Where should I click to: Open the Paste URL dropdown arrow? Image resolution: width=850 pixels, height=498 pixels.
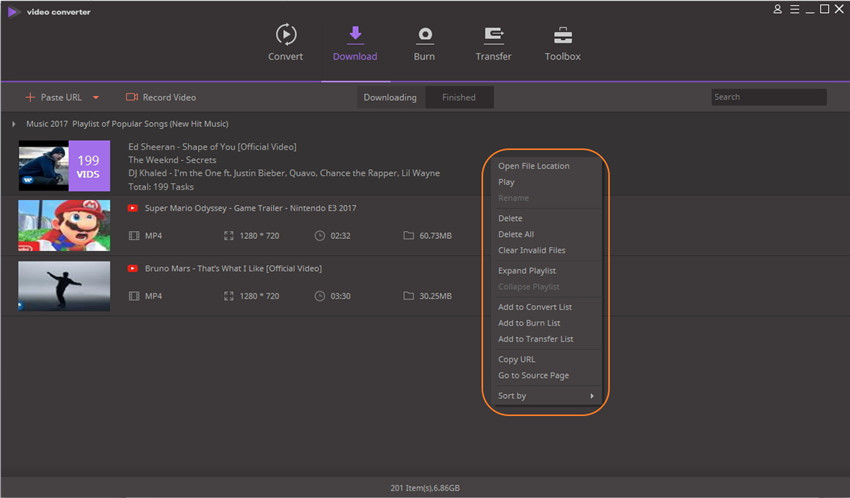pyautogui.click(x=96, y=98)
